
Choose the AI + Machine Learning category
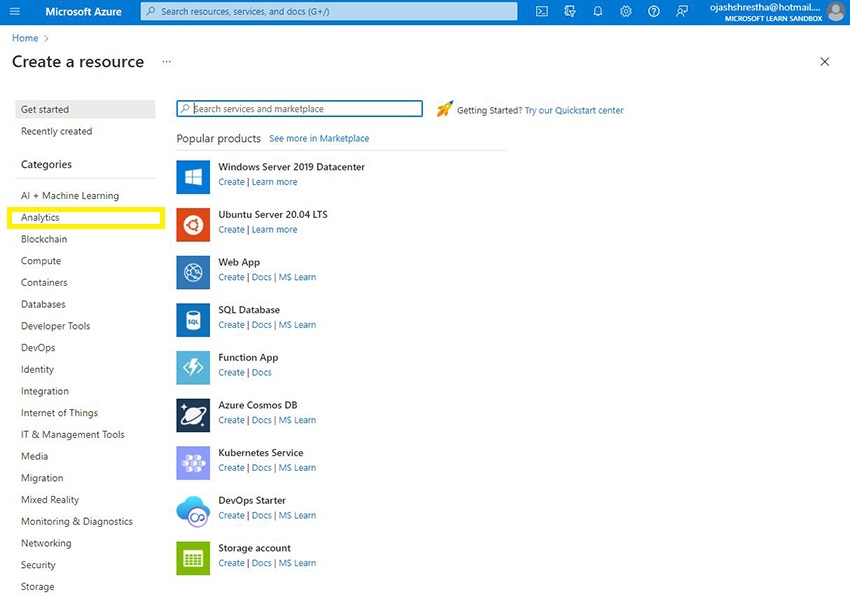pos(70,196)
